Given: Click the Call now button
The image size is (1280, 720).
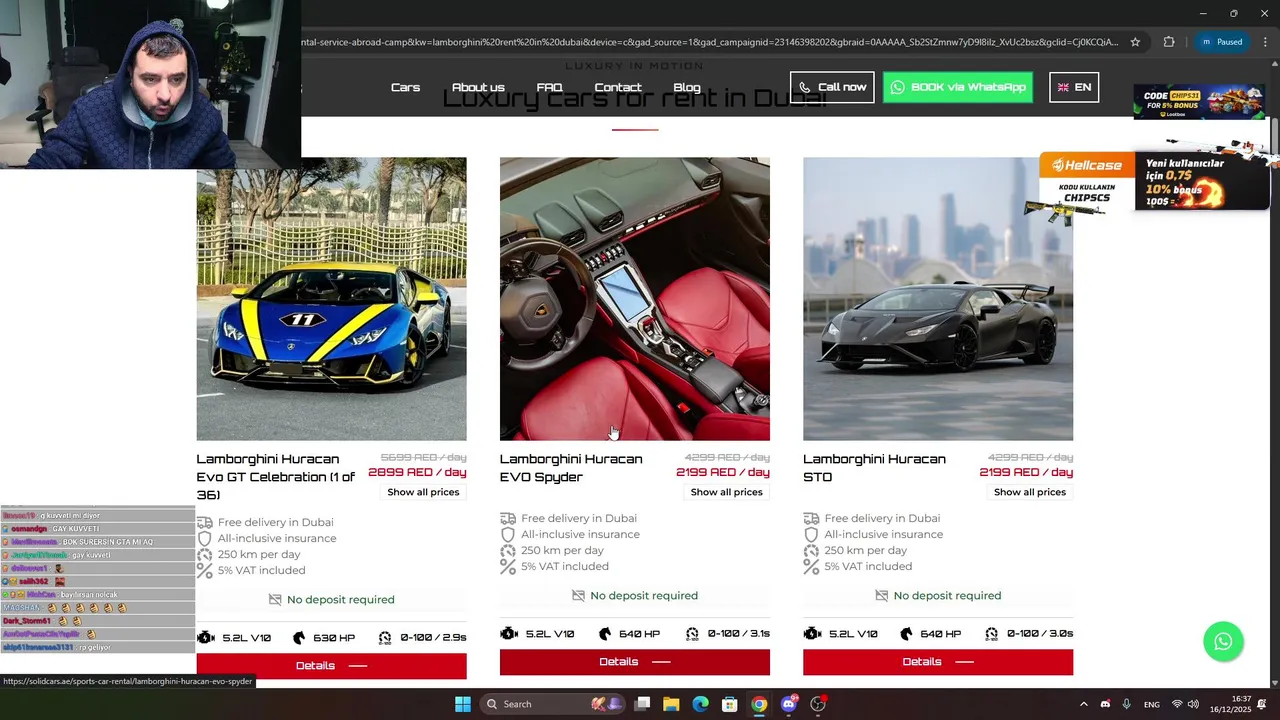Looking at the screenshot, I should pos(832,87).
